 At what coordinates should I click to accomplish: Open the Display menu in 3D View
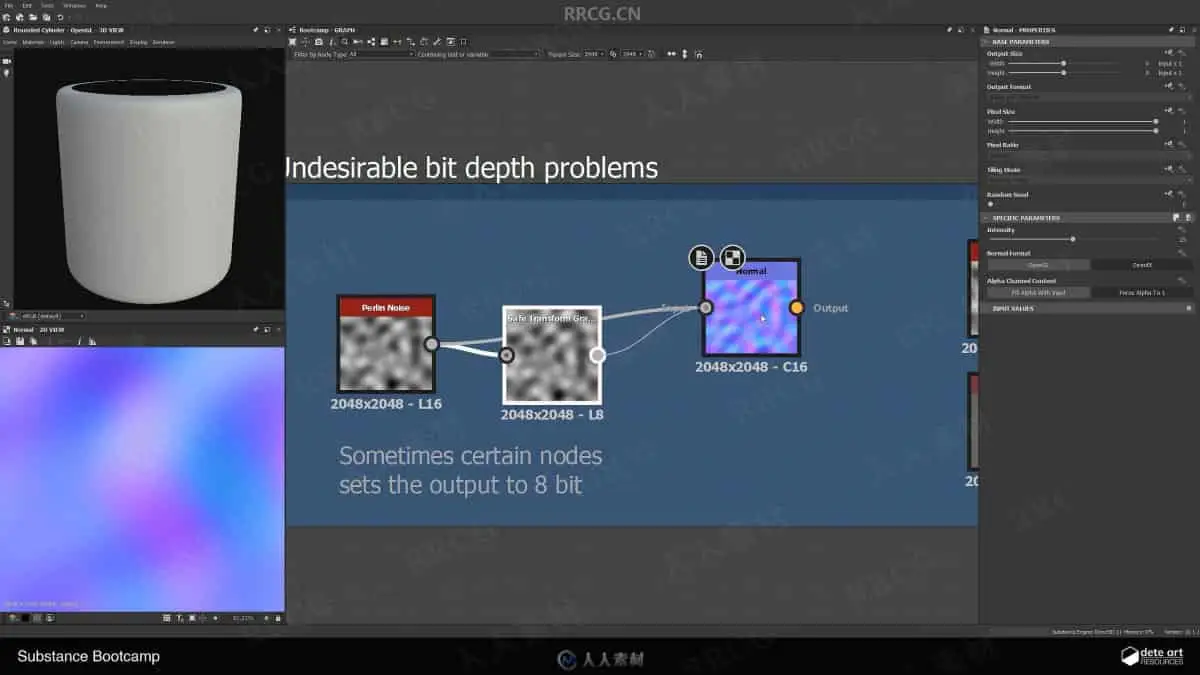(x=138, y=42)
